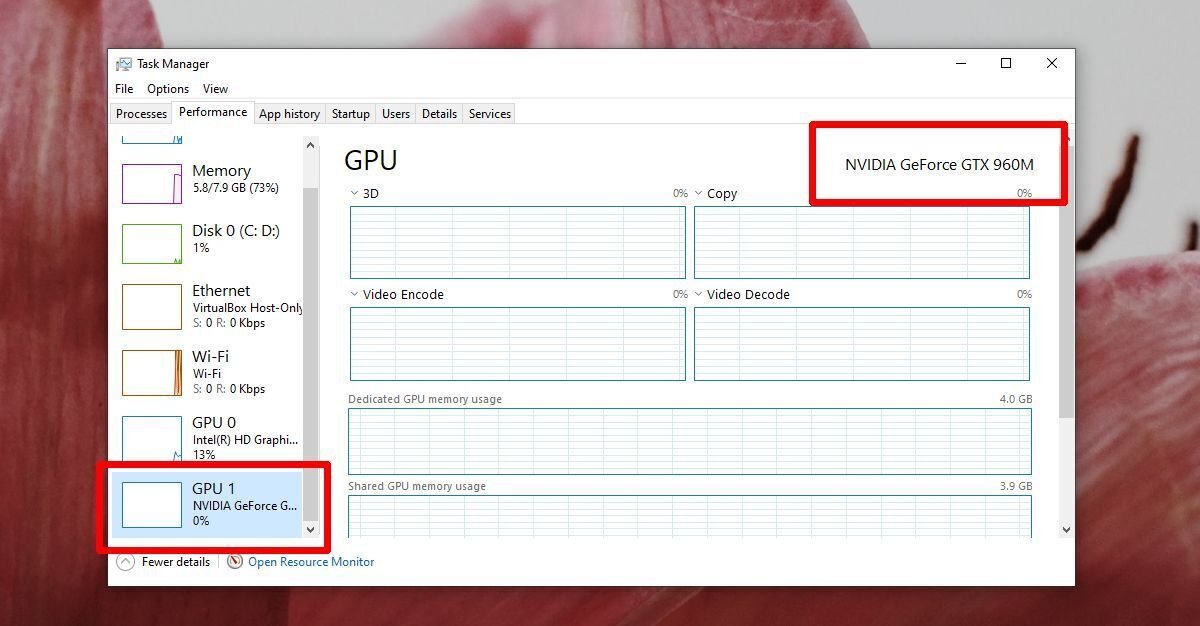Maximize the Task Manager window
The image size is (1200, 626).
tap(1006, 63)
